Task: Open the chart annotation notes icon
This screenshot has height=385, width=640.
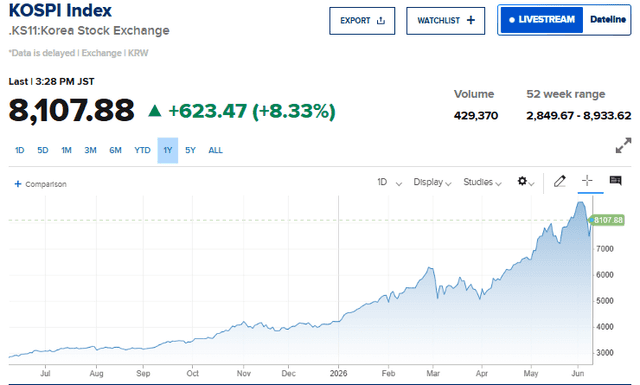Action: [x=615, y=180]
